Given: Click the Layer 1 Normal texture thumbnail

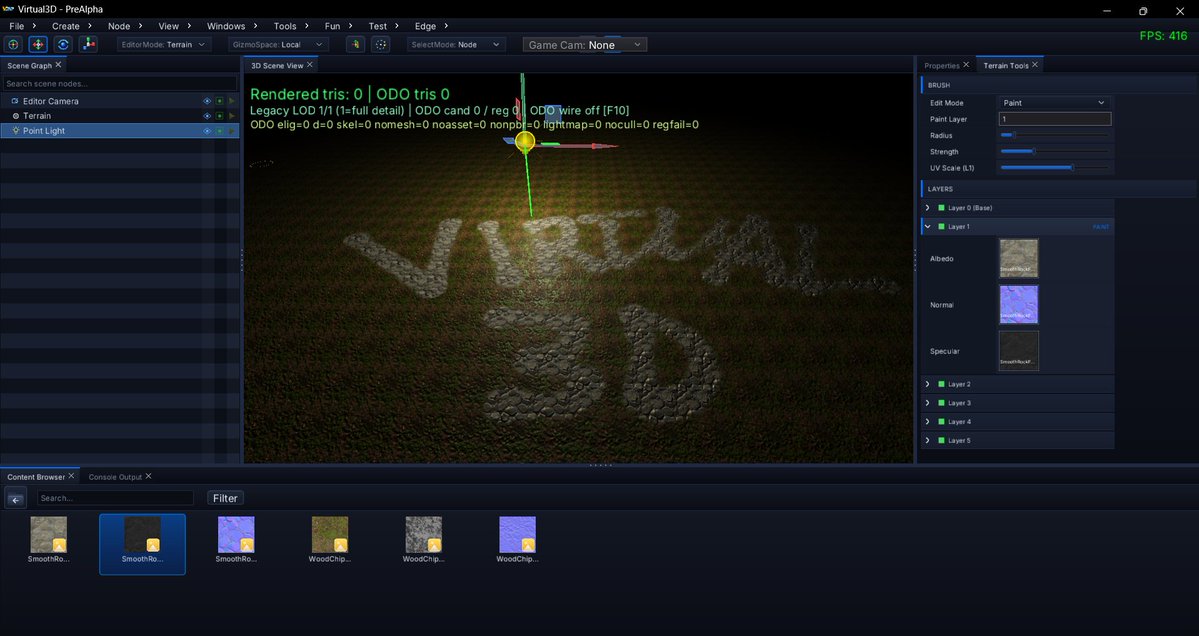Looking at the screenshot, I should pos(1019,304).
